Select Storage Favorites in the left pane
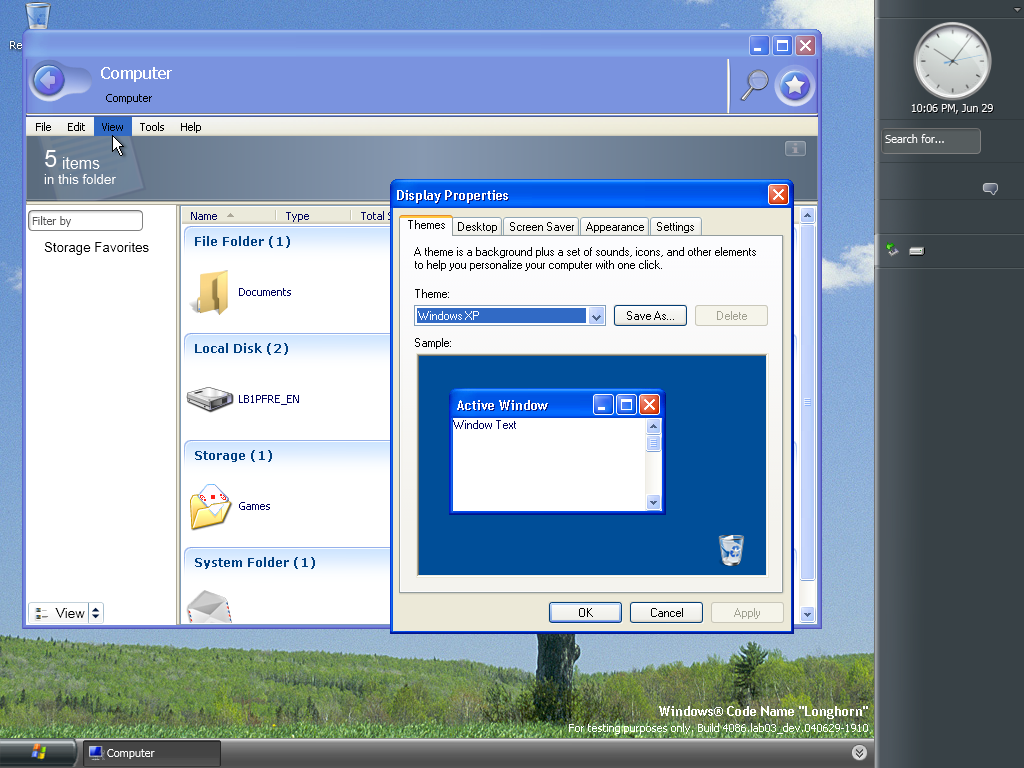The image size is (1024, 768). click(x=97, y=248)
